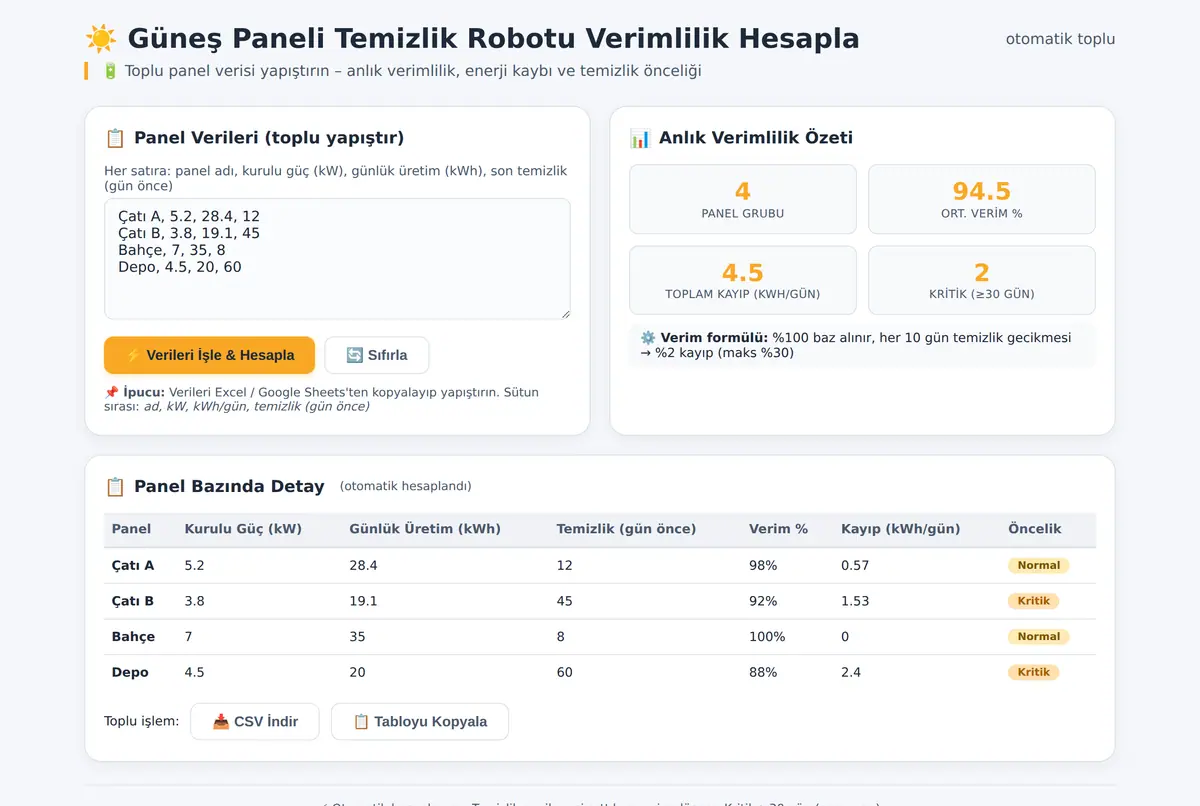Click the 5.2 installed power cell

pyautogui.click(x=195, y=566)
